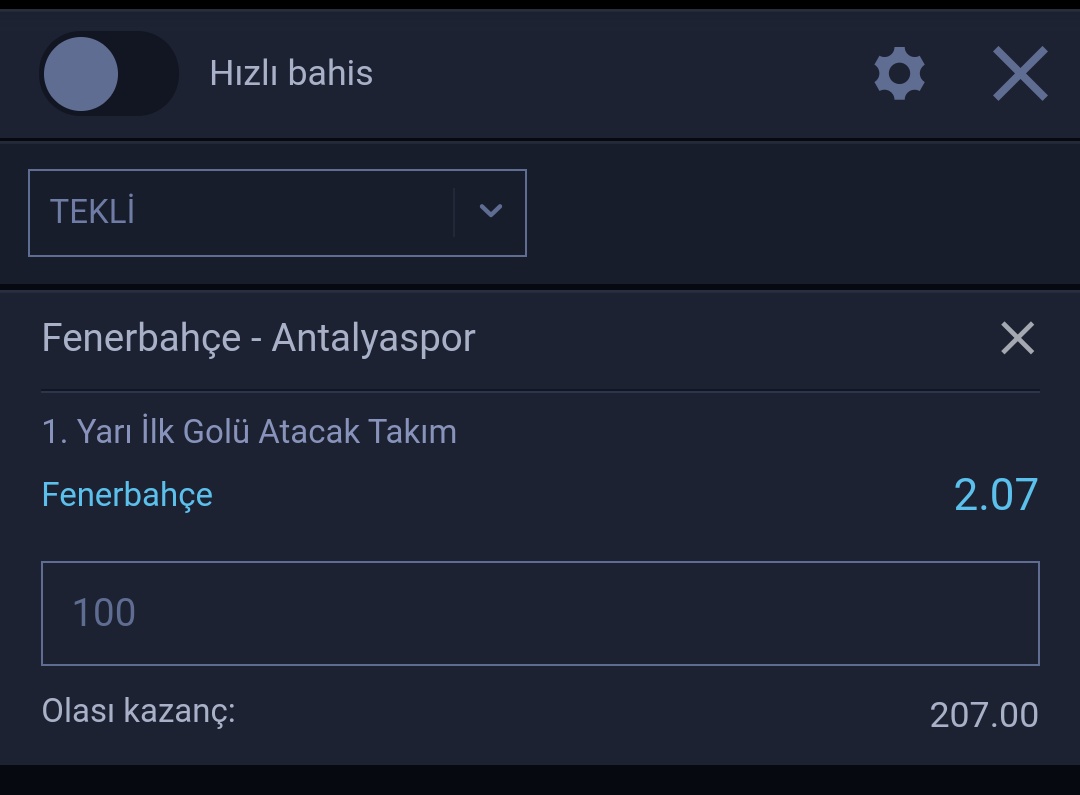Viewport: 1080px width, 795px height.
Task: Click the 1. Yarı İlk Golü Atacak Takım market
Action: [x=249, y=431]
